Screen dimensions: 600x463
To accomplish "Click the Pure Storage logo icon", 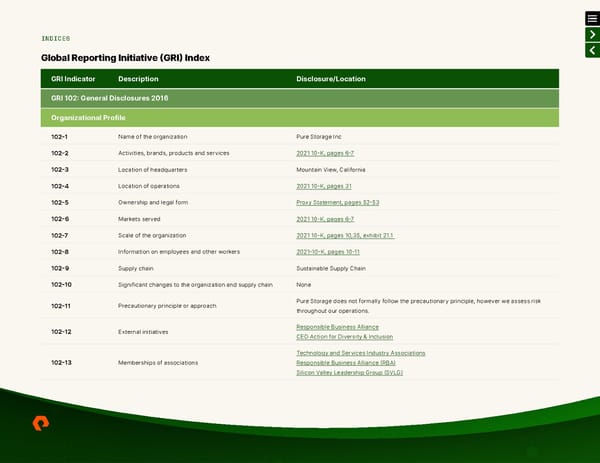I will (x=41, y=424).
